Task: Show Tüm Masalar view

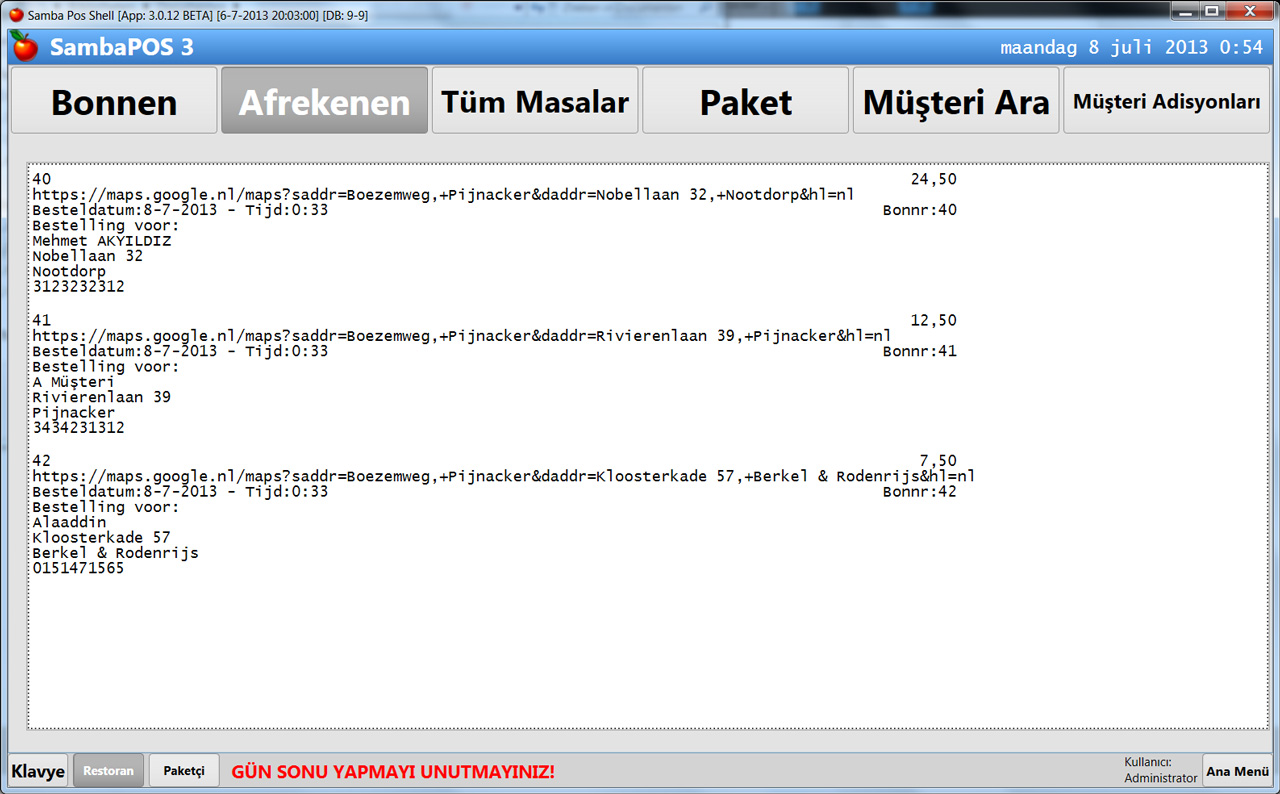Action: 535,101
